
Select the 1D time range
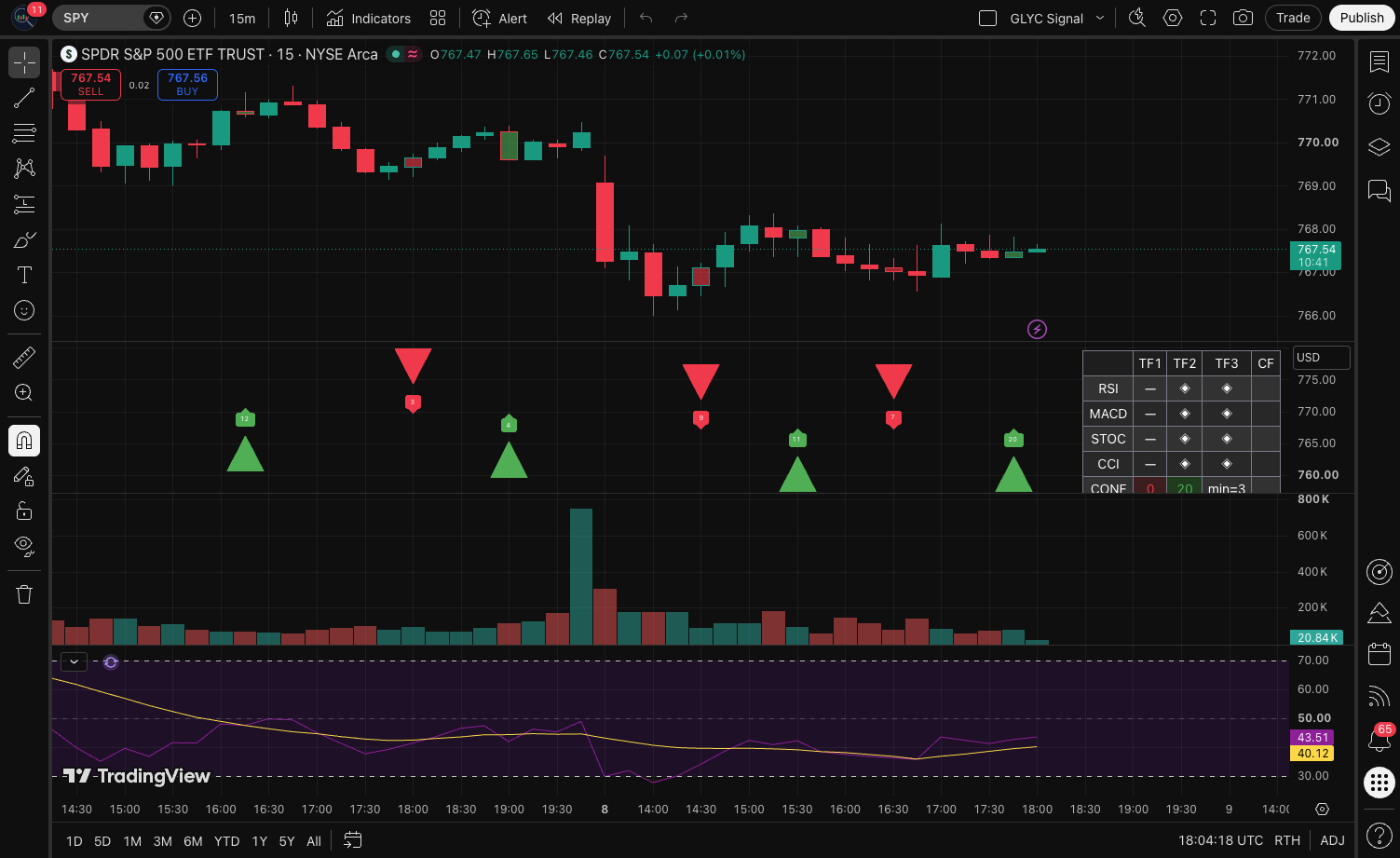[x=75, y=841]
